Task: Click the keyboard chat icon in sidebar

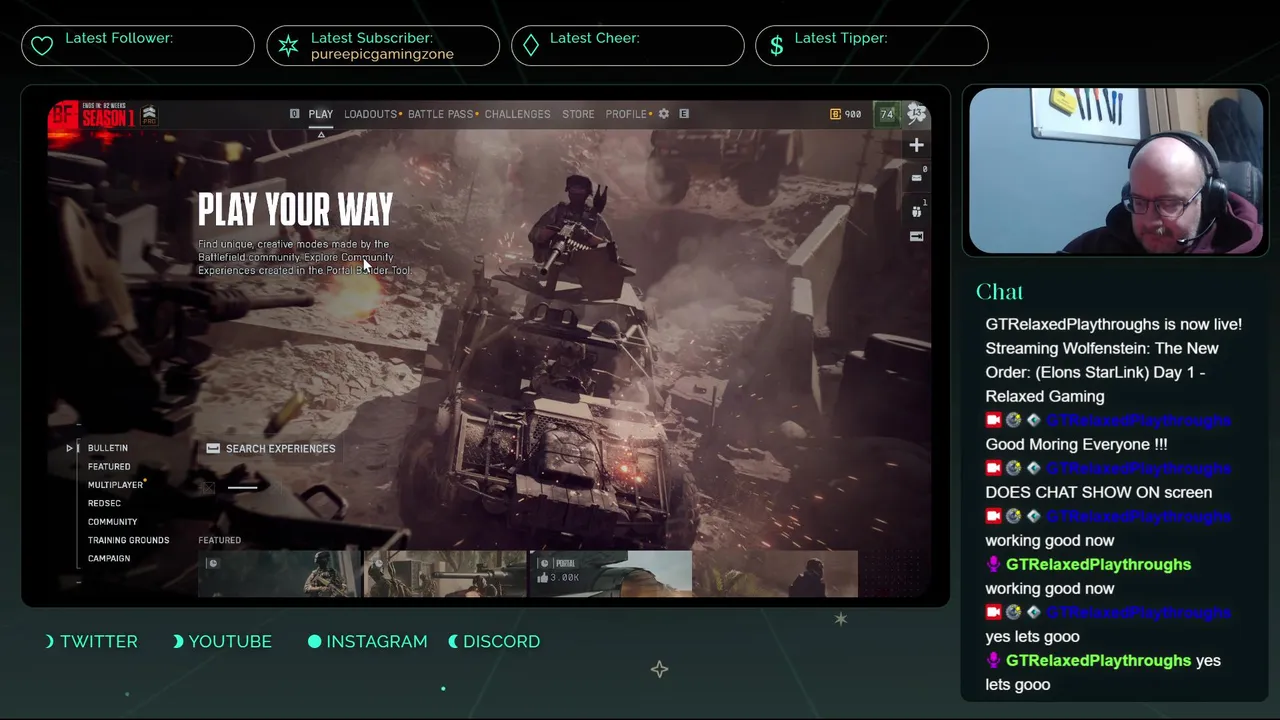Action: point(916,237)
